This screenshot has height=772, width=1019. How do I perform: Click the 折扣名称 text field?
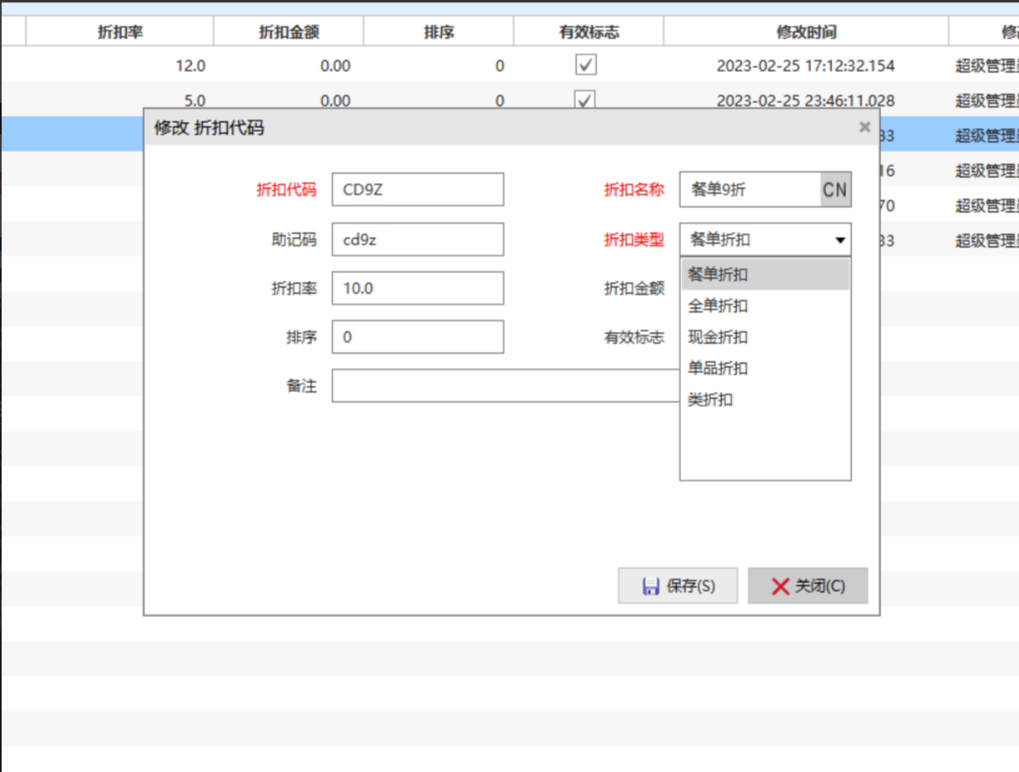point(749,189)
